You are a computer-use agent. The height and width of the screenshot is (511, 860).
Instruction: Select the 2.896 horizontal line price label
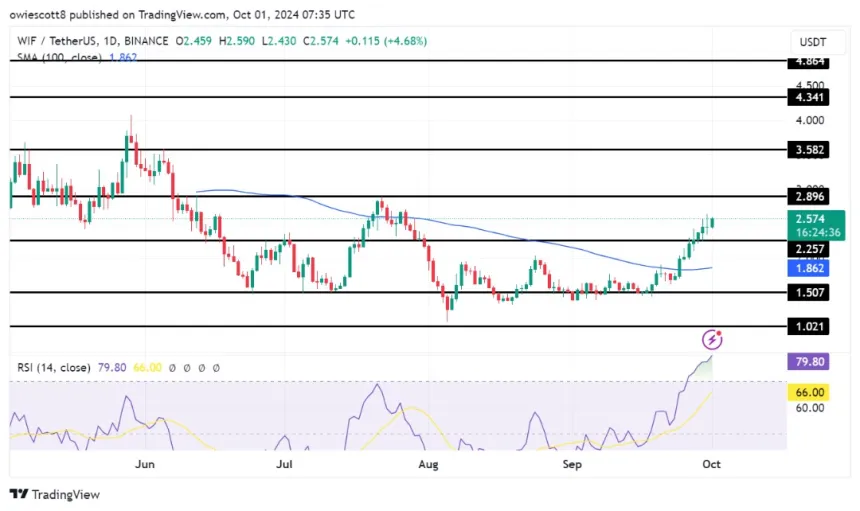click(x=811, y=198)
